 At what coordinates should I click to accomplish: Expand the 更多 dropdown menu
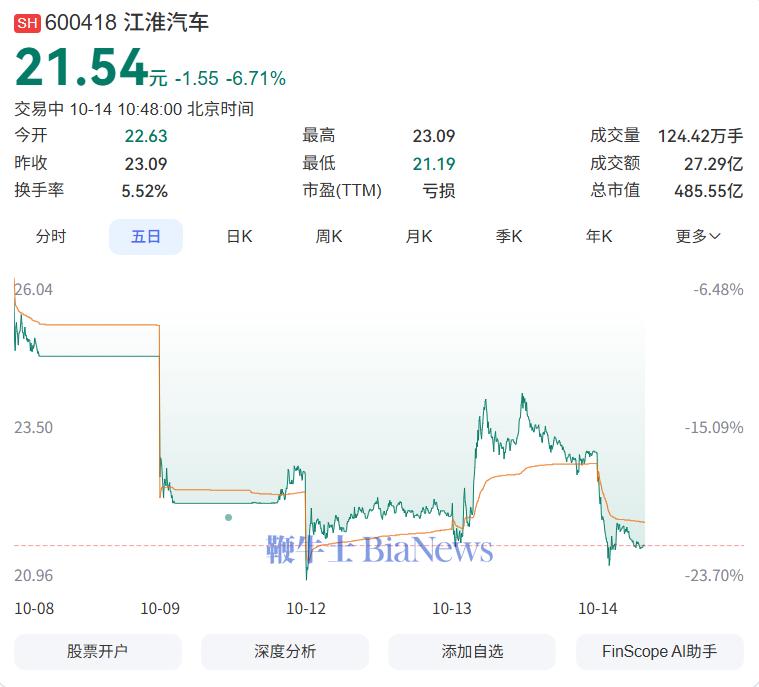(x=698, y=236)
